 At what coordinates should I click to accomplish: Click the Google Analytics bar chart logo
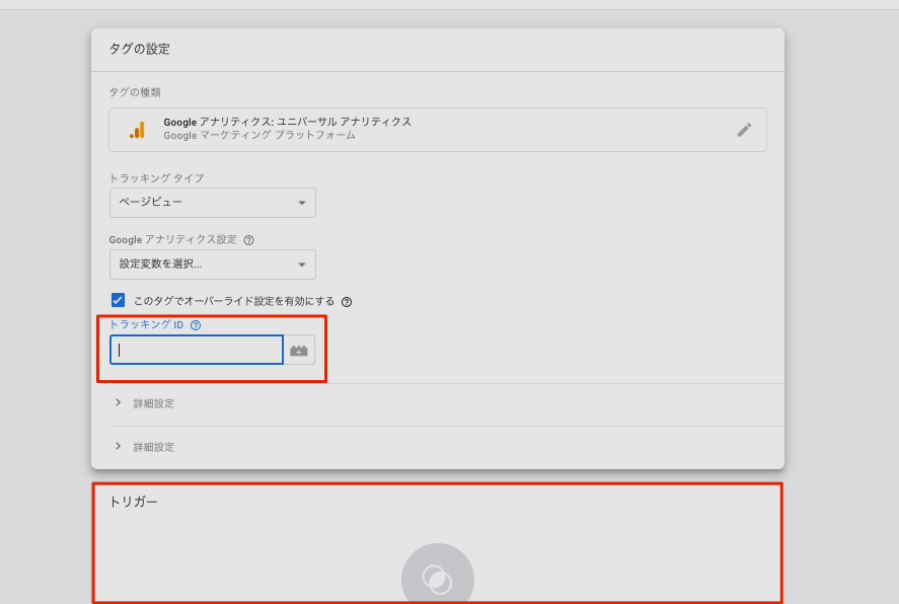click(137, 130)
